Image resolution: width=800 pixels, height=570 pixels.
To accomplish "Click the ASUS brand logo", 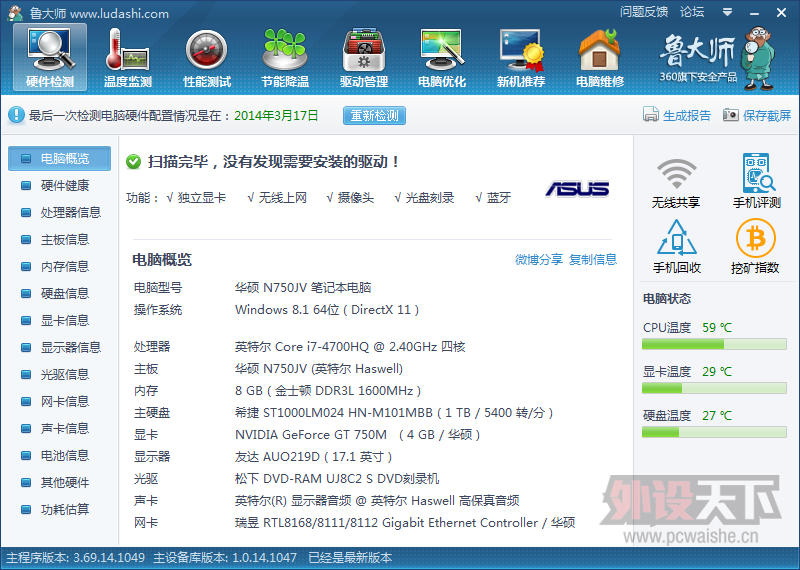I will pos(578,189).
